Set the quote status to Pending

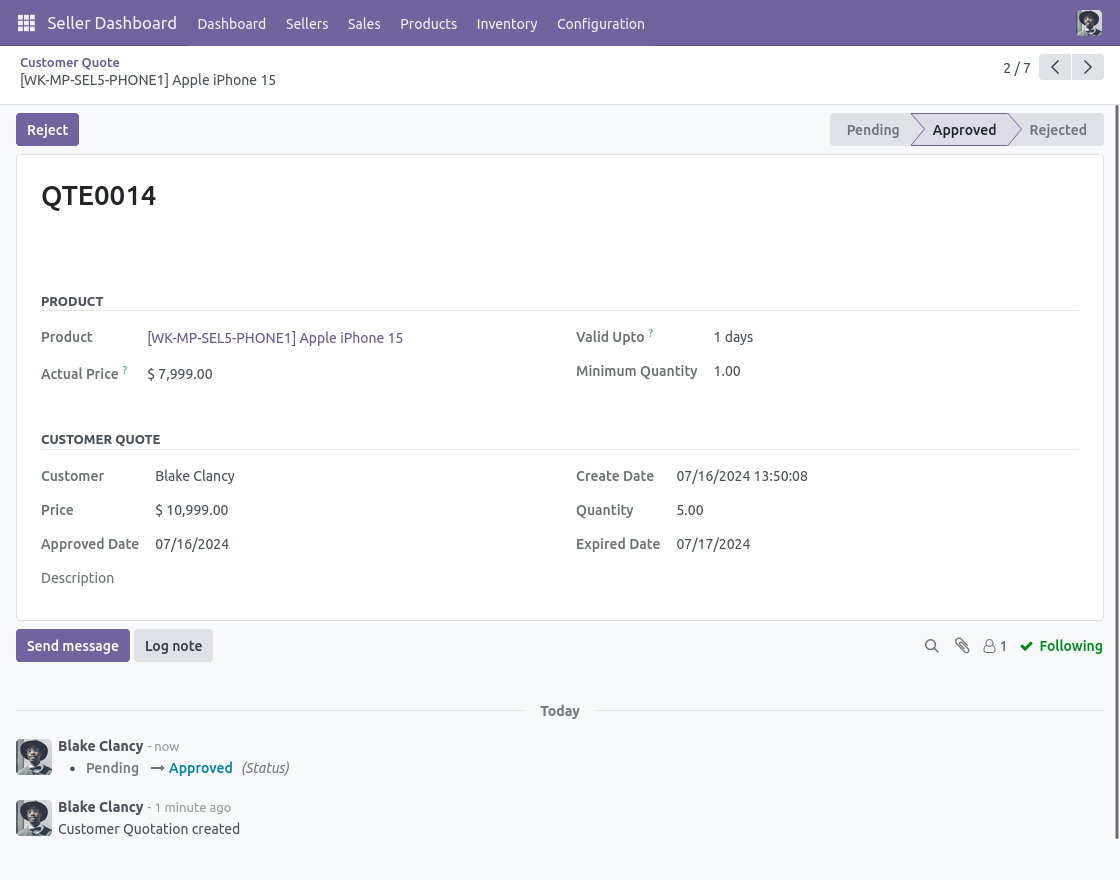coord(872,129)
